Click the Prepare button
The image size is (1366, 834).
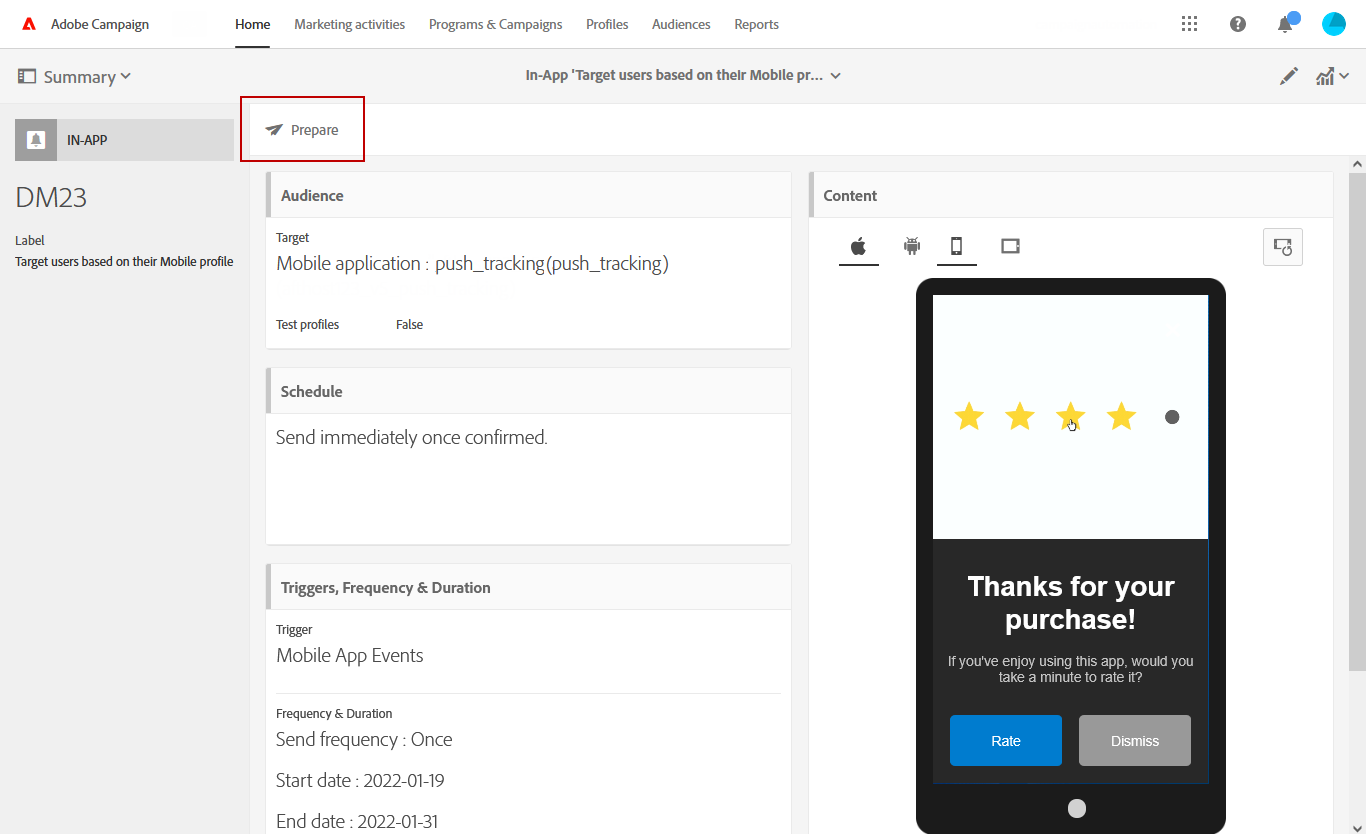[302, 130]
